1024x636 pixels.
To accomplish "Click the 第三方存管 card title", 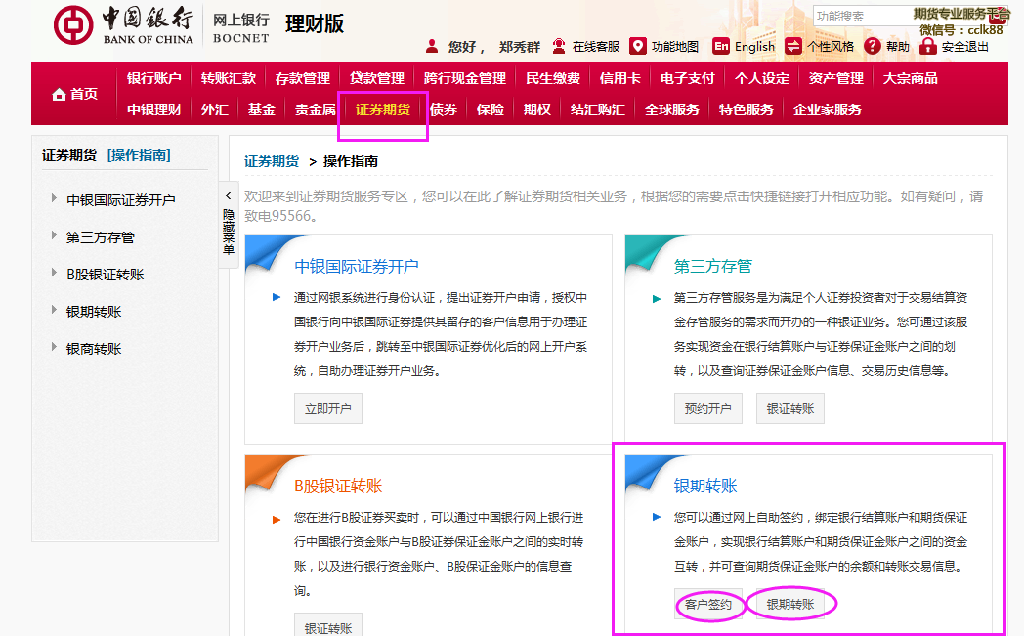I will (712, 266).
